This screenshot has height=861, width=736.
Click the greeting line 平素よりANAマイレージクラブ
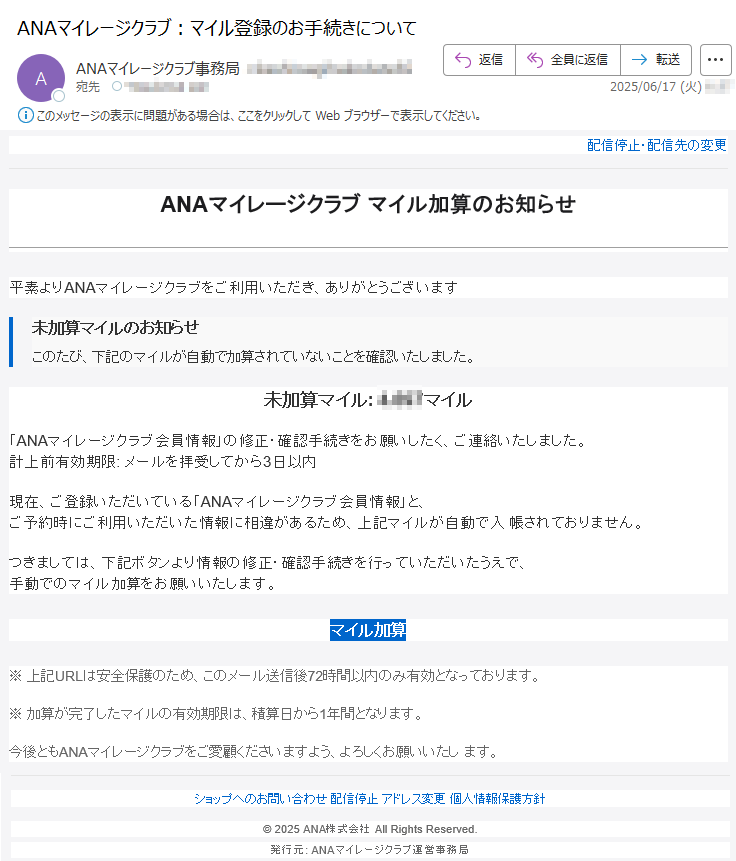pos(233,287)
